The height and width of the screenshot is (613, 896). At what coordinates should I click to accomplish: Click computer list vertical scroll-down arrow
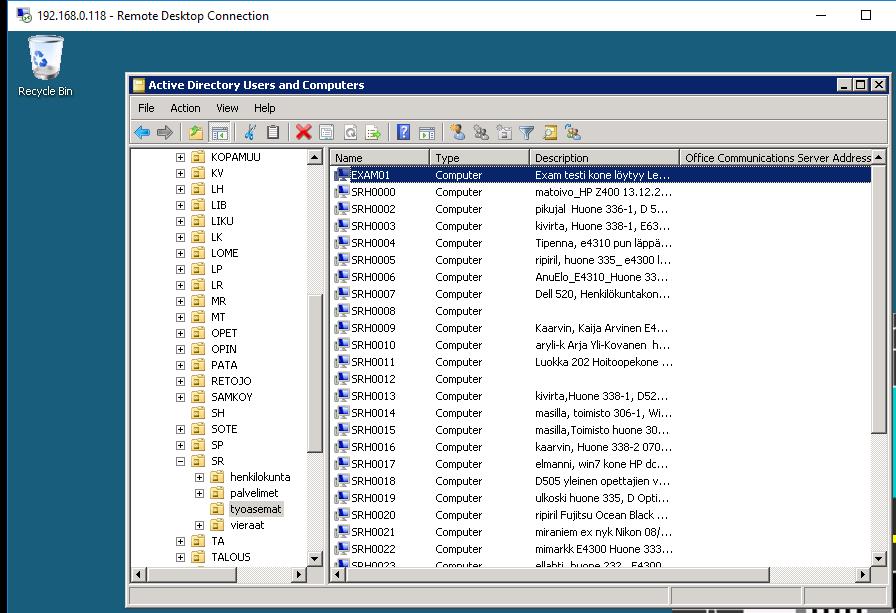879,559
